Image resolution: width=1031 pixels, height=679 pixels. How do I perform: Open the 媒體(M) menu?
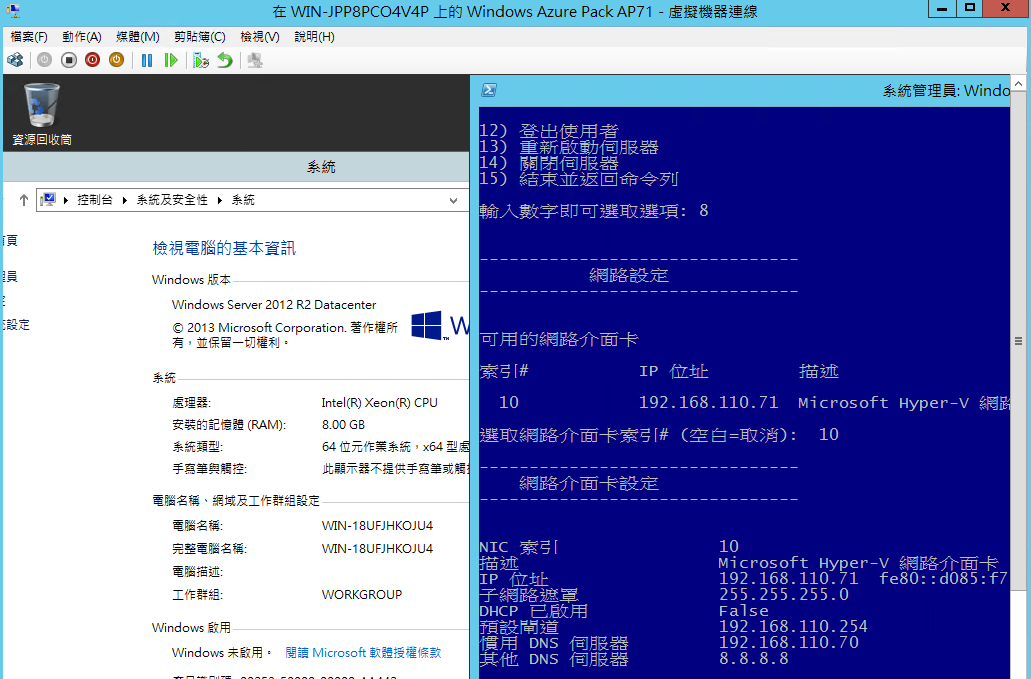[137, 37]
